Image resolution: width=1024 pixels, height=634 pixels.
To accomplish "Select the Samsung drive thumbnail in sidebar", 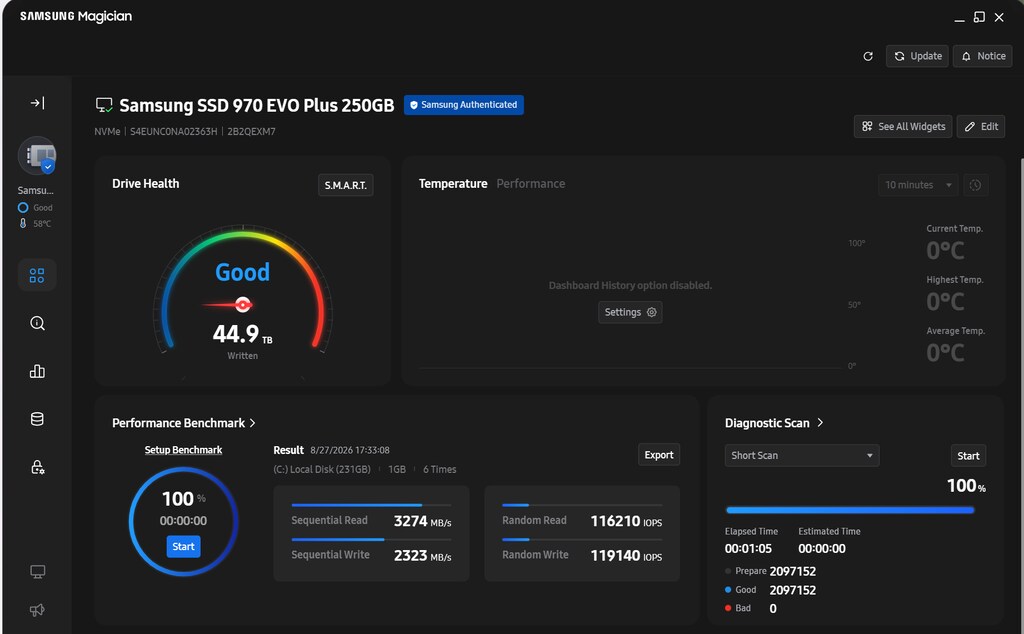I will point(37,155).
